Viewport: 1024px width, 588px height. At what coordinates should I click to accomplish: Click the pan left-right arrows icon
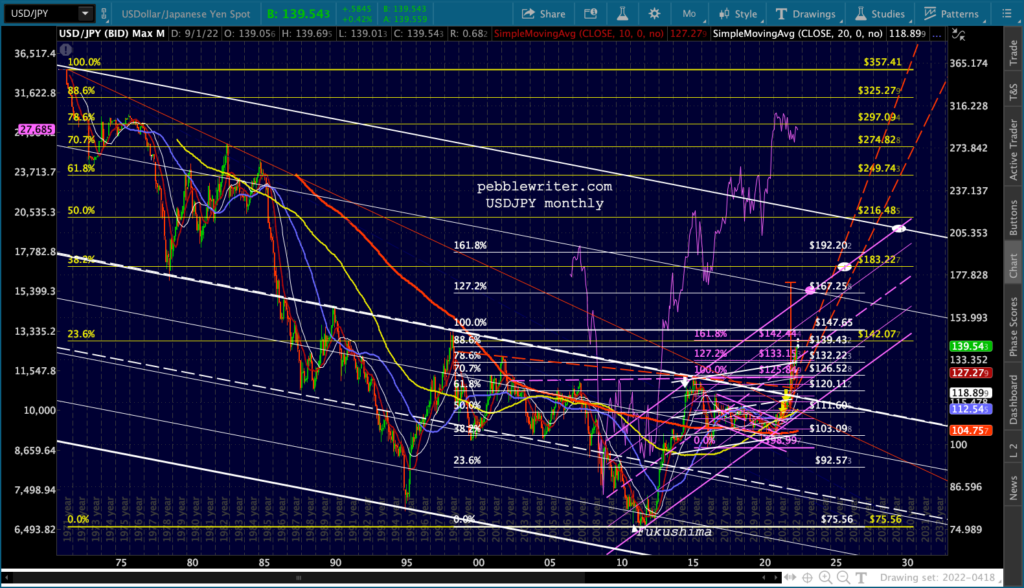pos(790,578)
